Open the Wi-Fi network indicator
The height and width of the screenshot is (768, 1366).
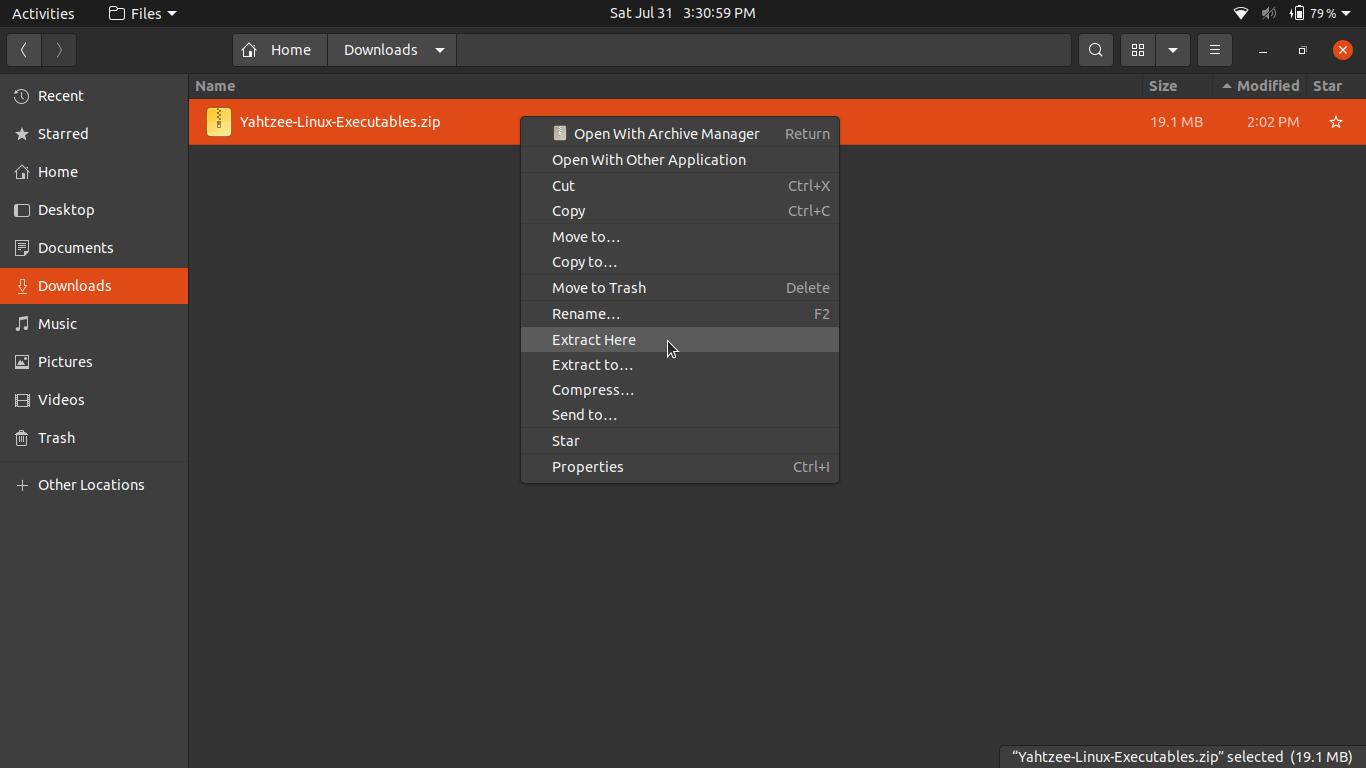coord(1241,13)
